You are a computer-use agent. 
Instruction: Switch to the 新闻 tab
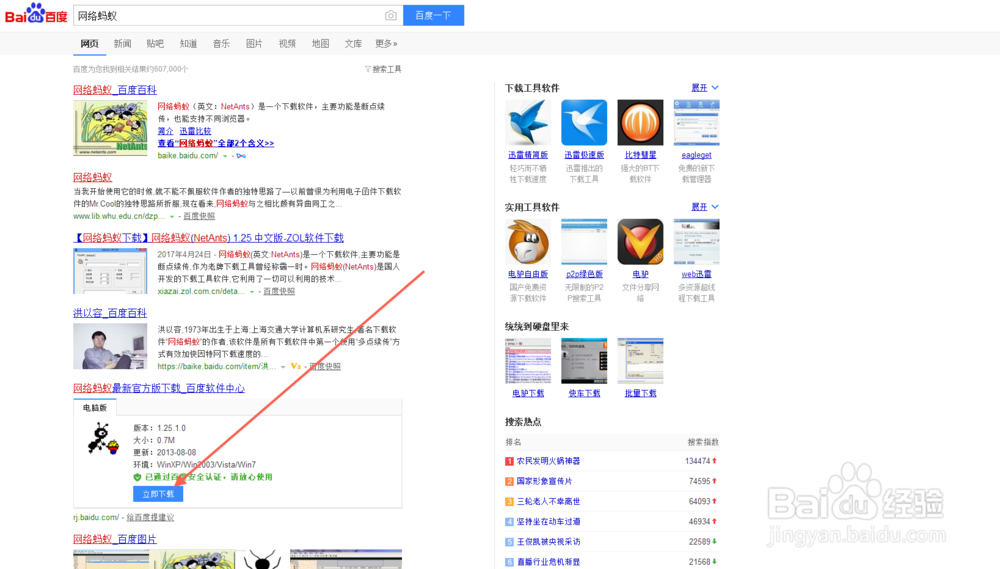(x=122, y=43)
